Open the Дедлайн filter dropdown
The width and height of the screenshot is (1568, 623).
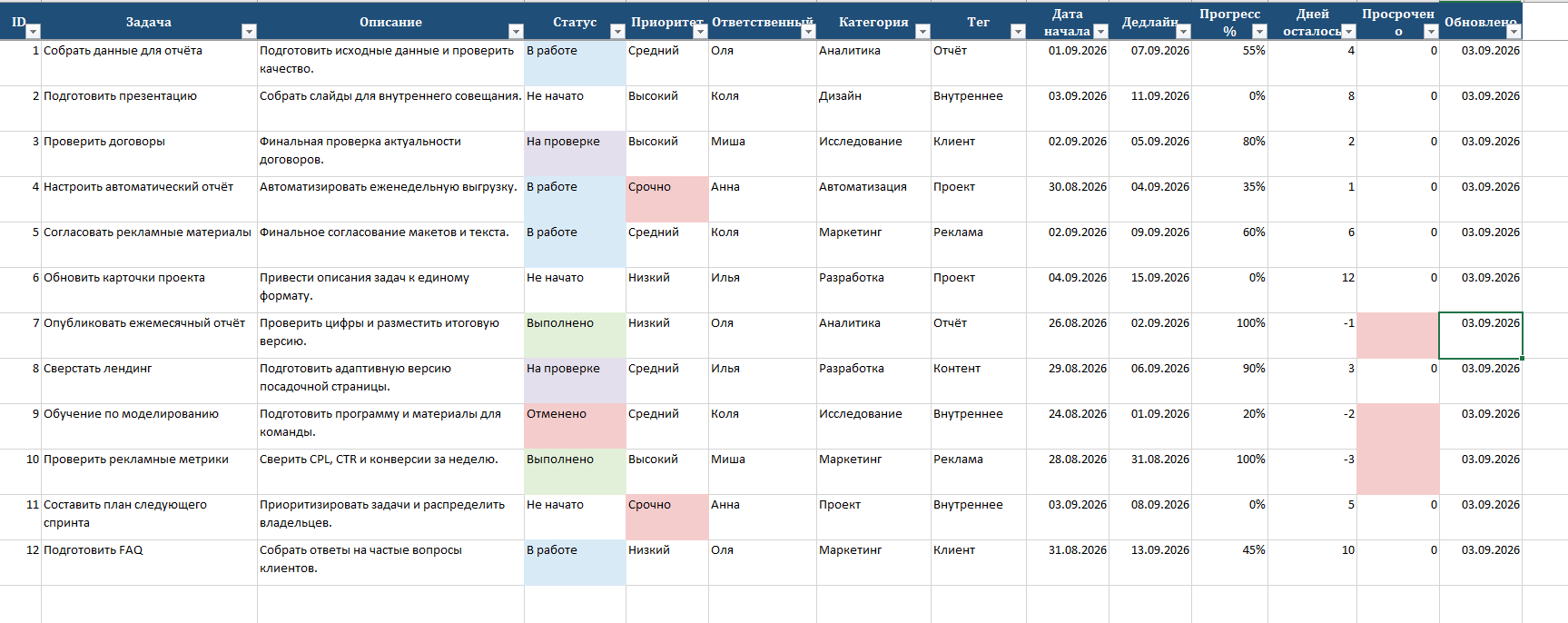(1183, 32)
